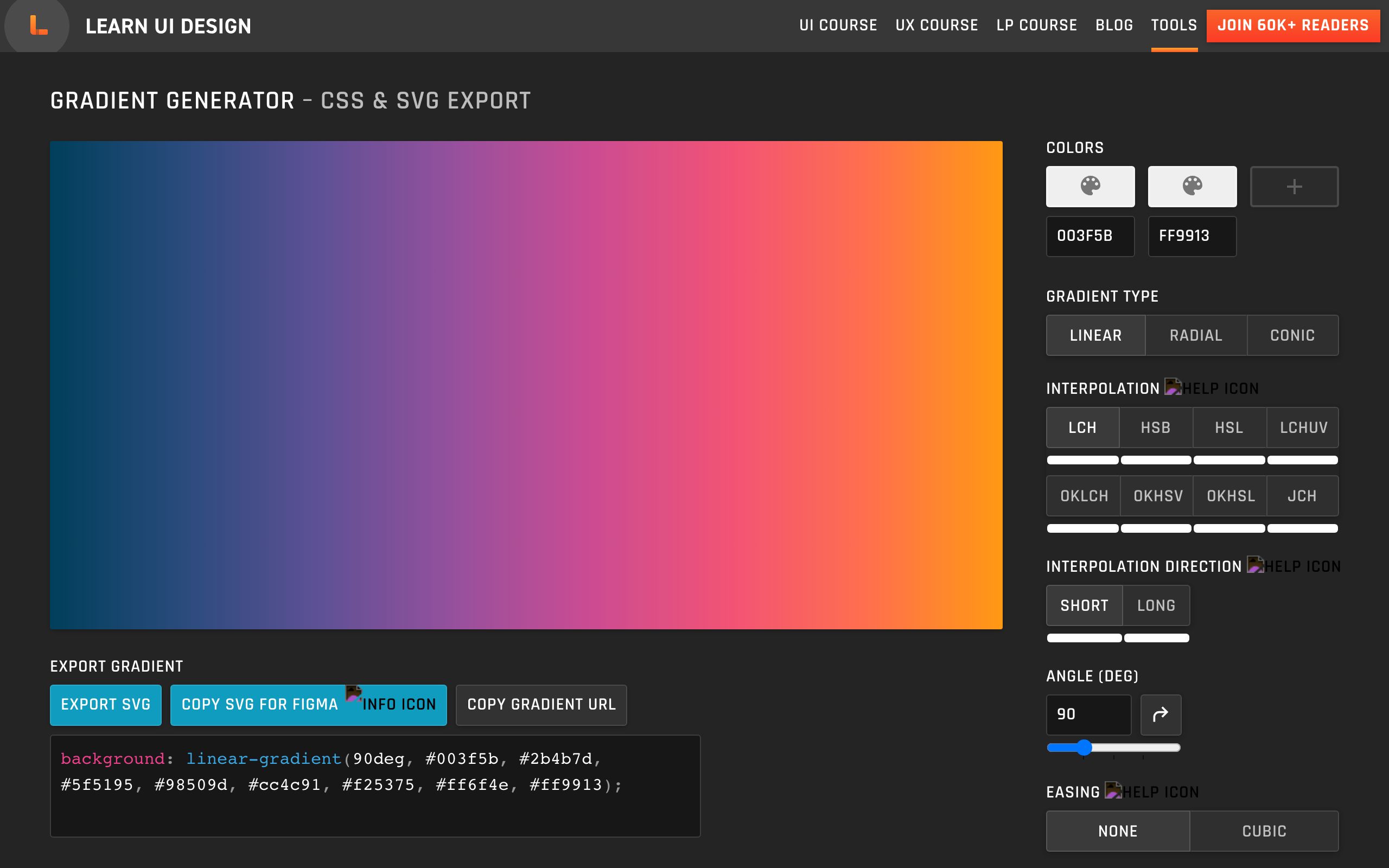Open LP Course nav item
Screen dimensions: 1389x868
coord(1036,25)
